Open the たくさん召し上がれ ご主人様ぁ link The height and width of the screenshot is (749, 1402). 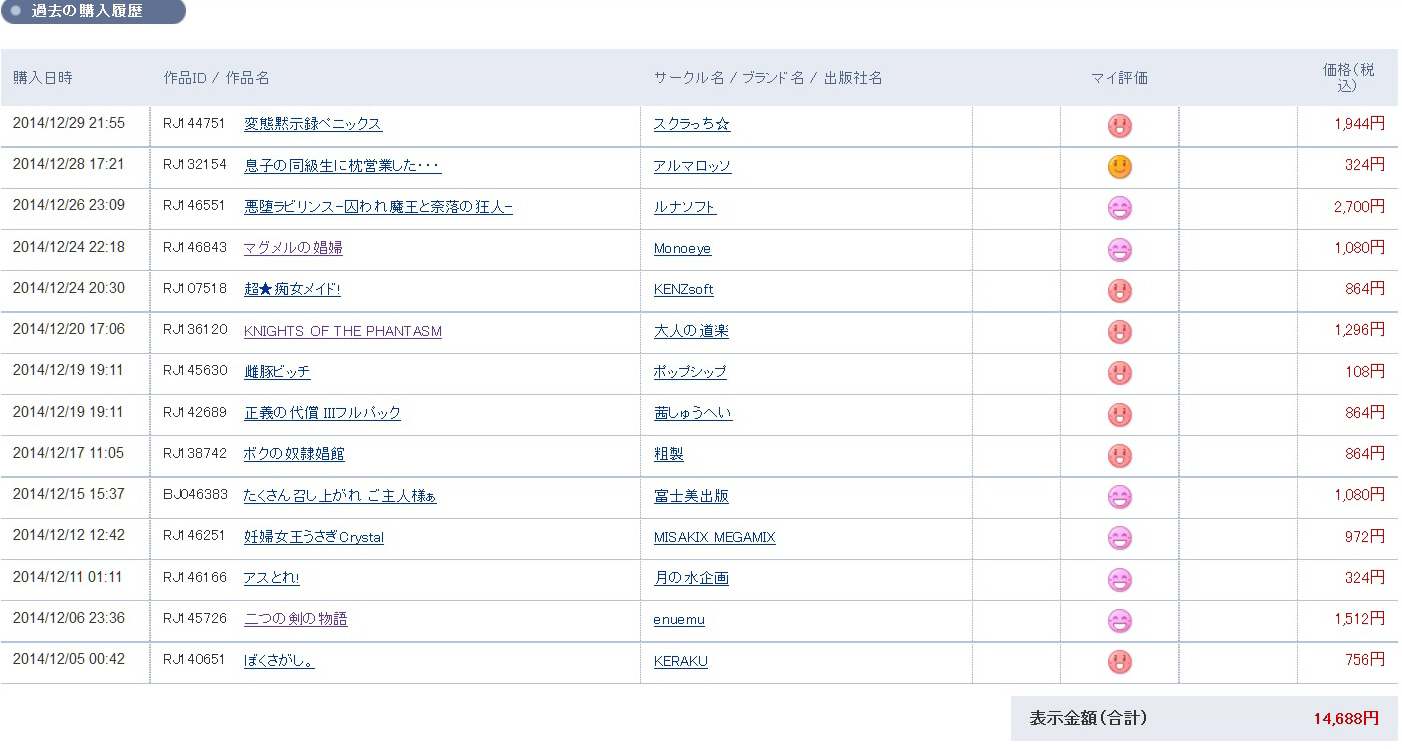click(340, 496)
